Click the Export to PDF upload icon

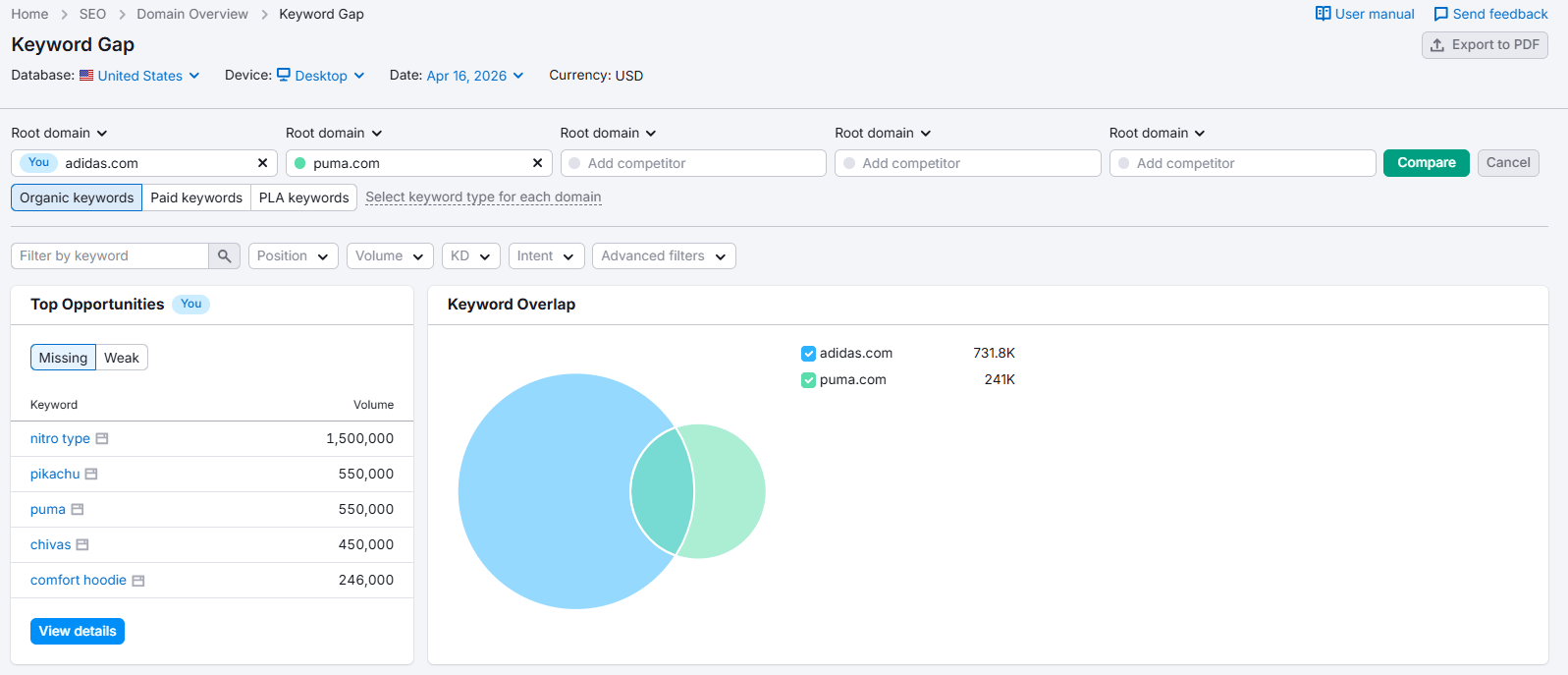[1437, 45]
